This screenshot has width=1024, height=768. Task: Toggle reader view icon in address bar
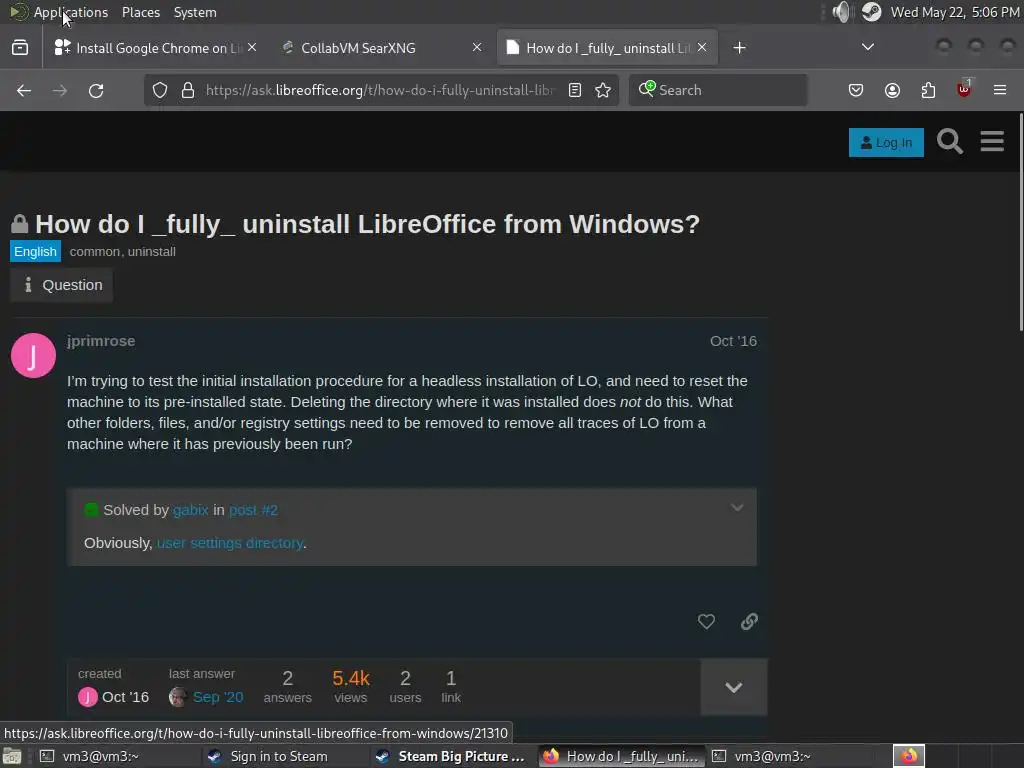575,90
